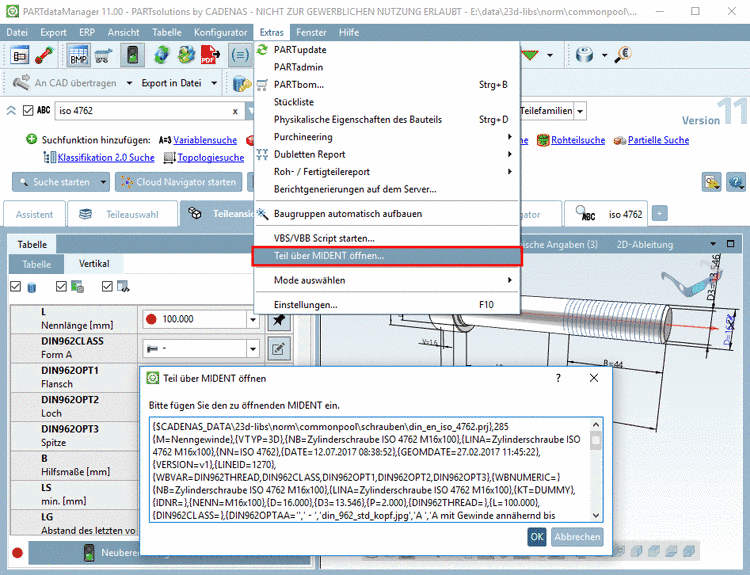The image size is (750, 575).
Task: Click inside the MIDENT text area
Action: (x=371, y=470)
